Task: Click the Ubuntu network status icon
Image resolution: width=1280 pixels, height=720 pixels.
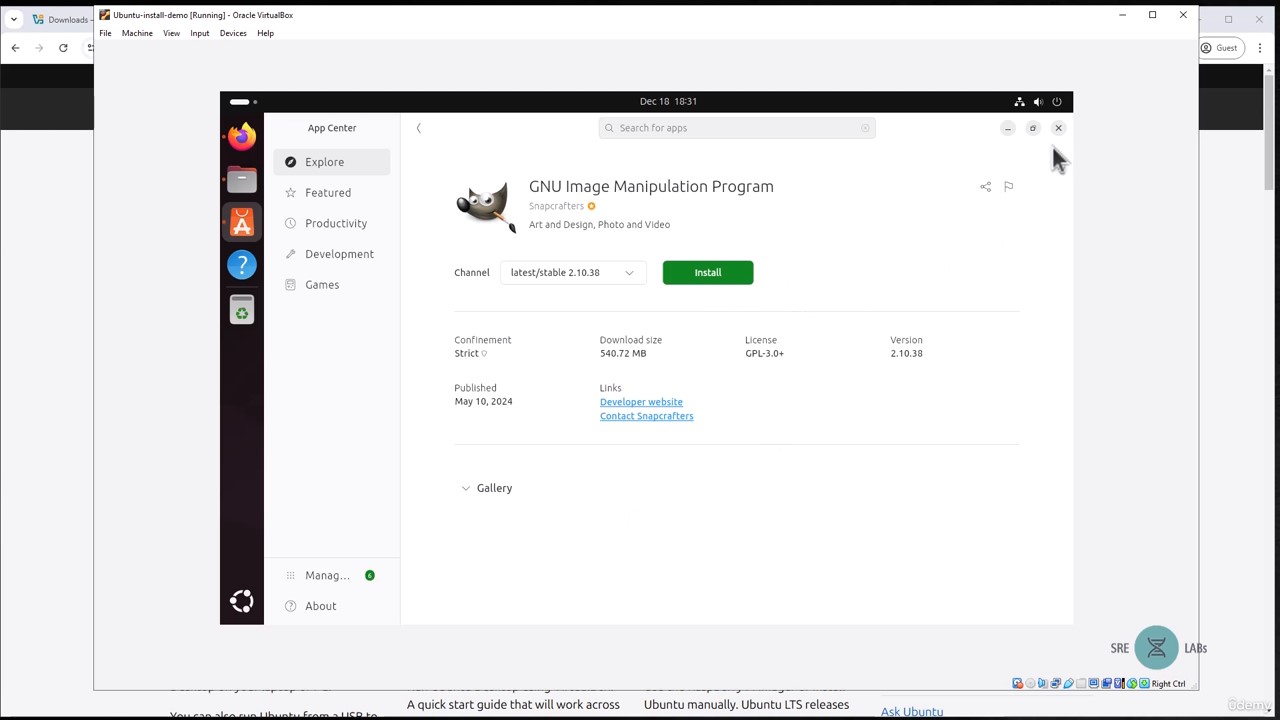Action: pyautogui.click(x=1019, y=102)
